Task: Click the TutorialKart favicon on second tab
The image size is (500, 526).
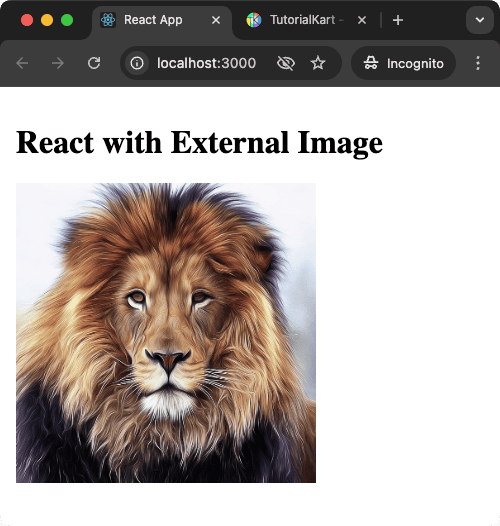Action: point(254,20)
